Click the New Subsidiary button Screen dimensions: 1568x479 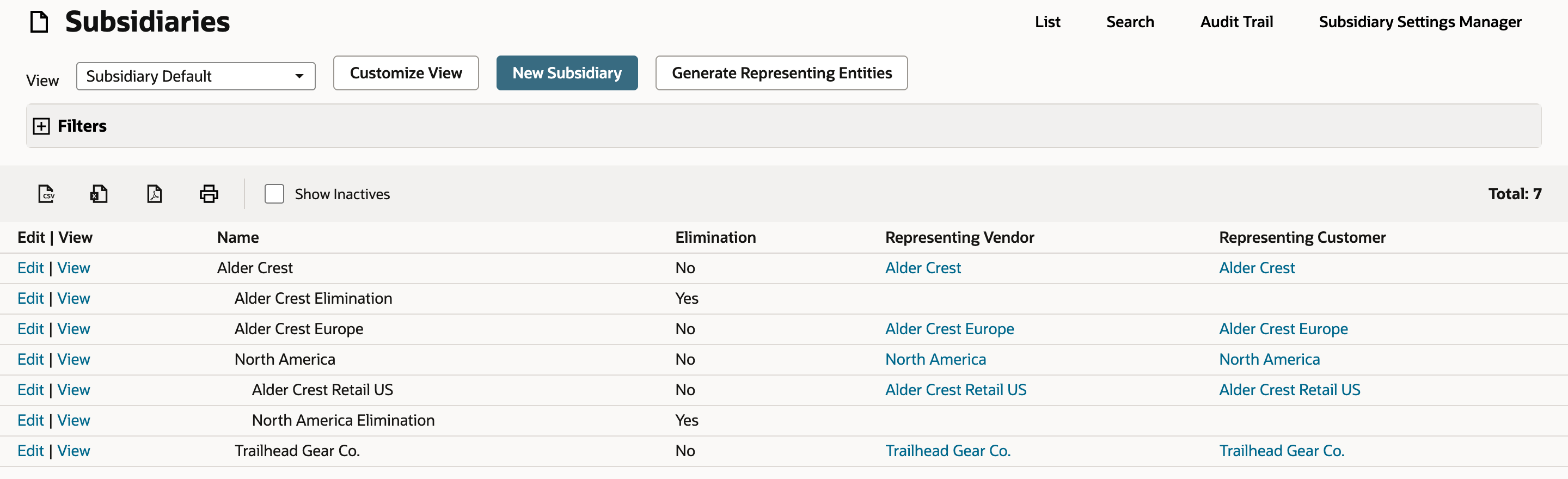tap(567, 73)
